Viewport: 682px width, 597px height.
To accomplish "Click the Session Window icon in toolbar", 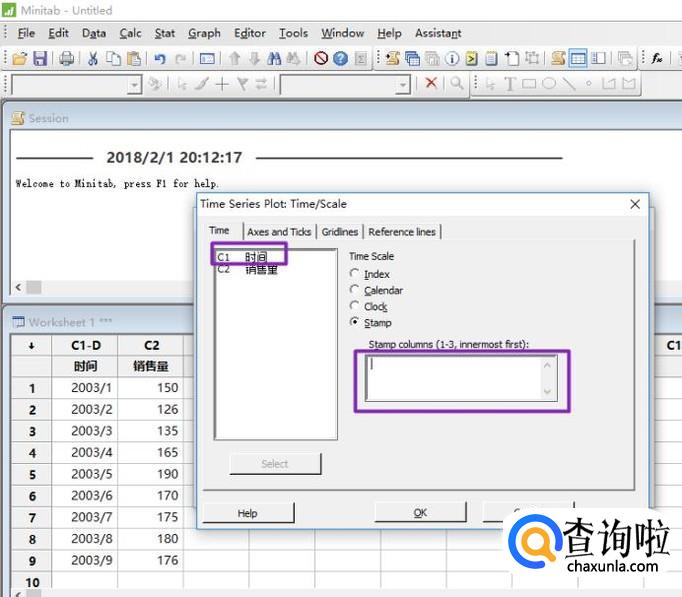I will tap(558, 58).
